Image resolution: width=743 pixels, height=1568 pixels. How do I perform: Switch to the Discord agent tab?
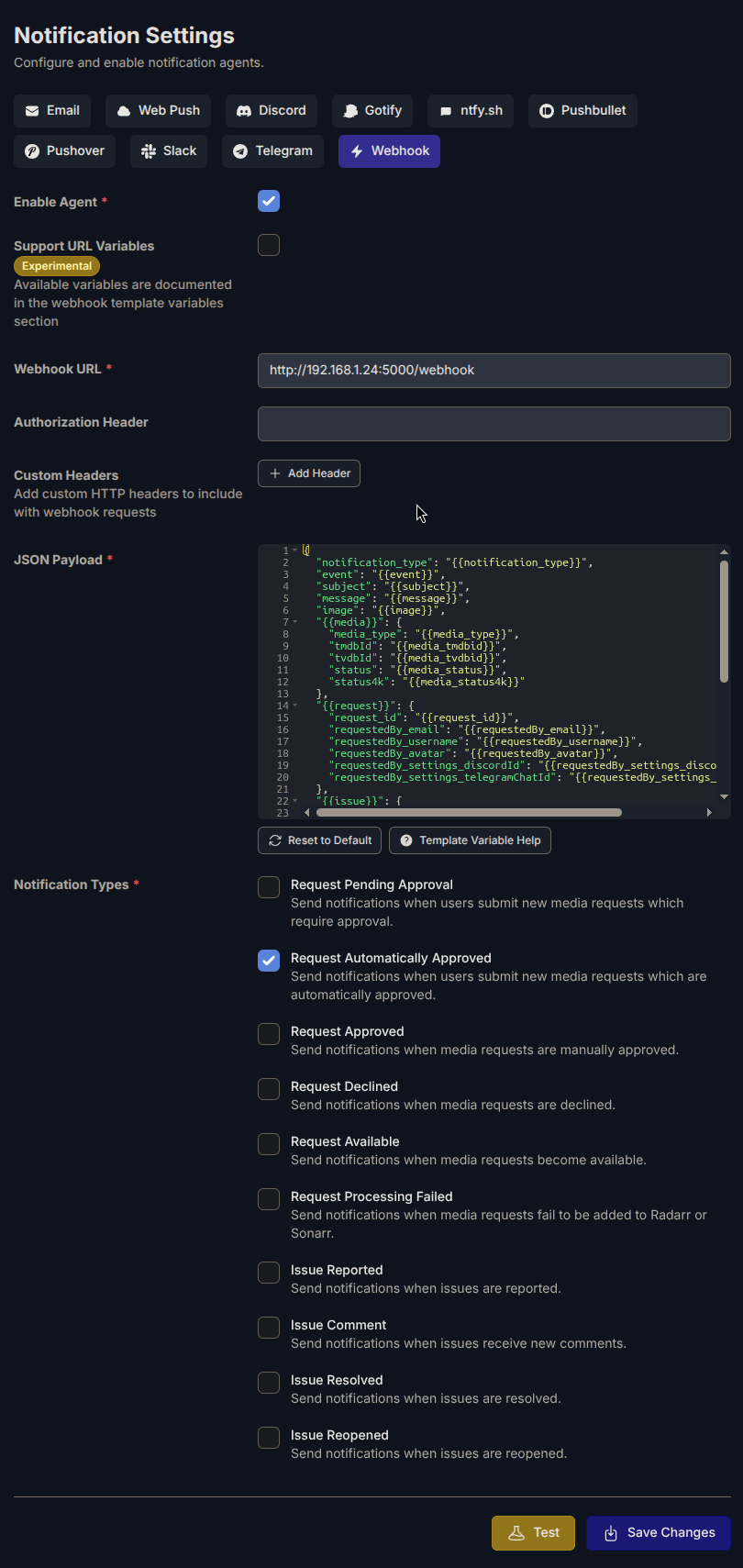[272, 110]
